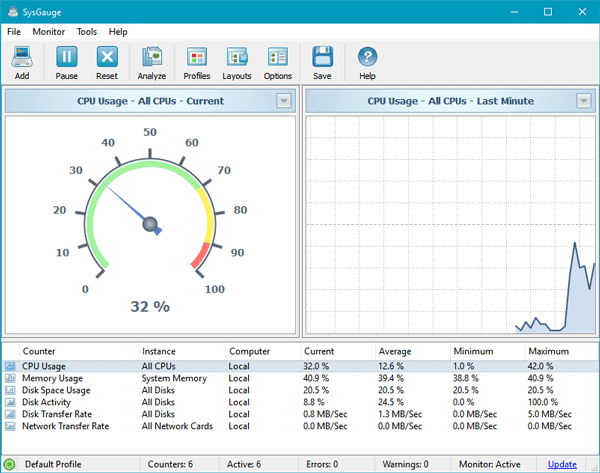Select the Disk Activity counter row

pos(300,402)
